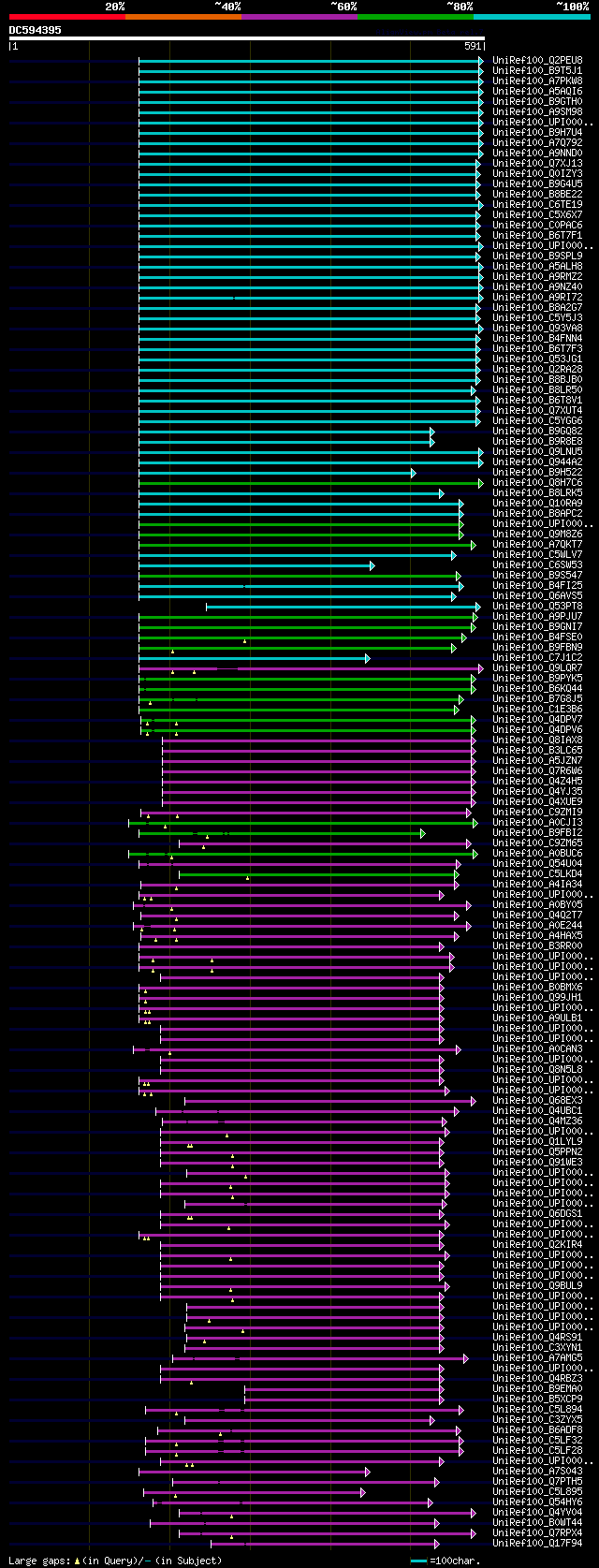Select the UniRef100_A7S043 label
This screenshot has width=599, height=1568.
(537, 1471)
